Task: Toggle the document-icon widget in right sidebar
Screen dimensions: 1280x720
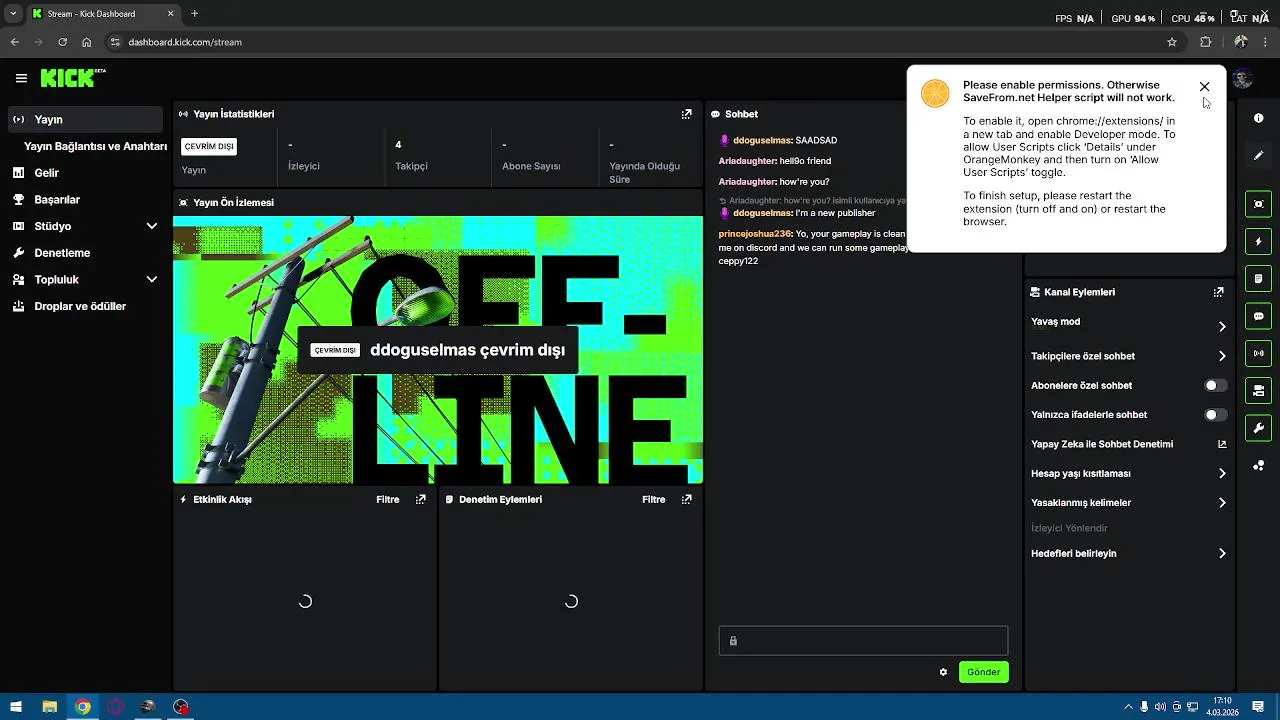Action: pos(1258,278)
